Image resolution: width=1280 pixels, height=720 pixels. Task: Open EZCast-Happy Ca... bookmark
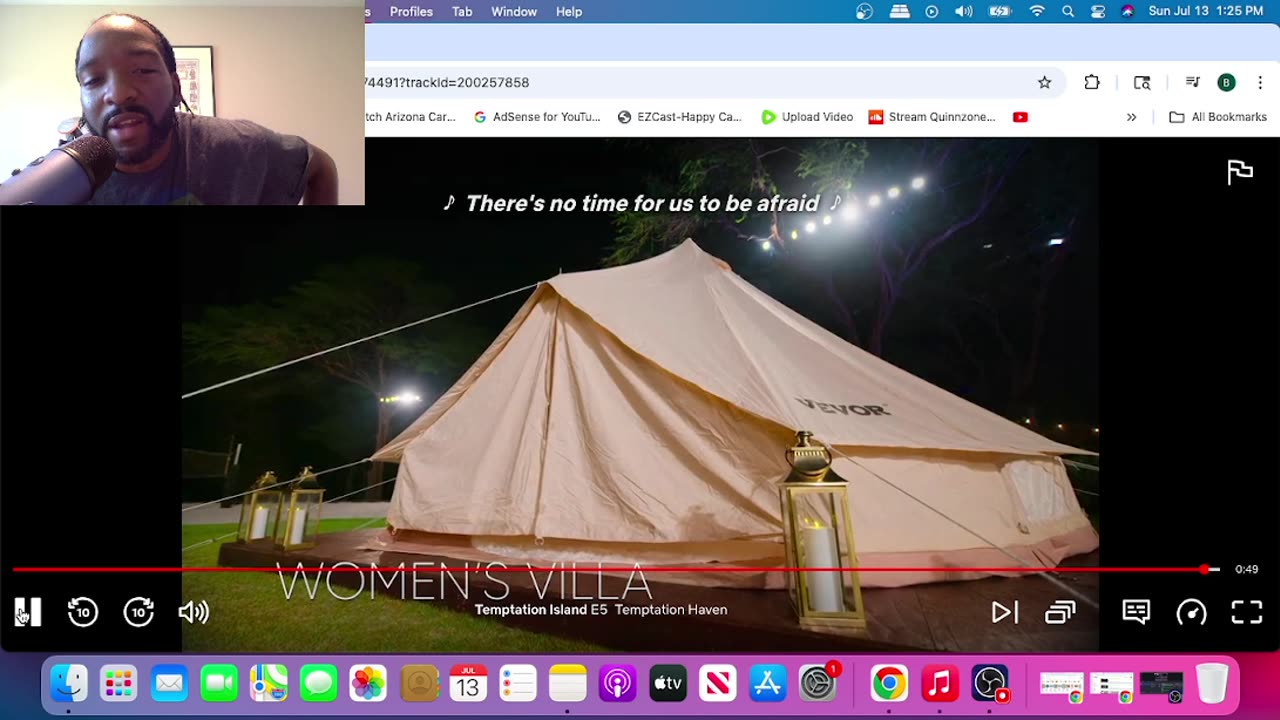[x=680, y=117]
